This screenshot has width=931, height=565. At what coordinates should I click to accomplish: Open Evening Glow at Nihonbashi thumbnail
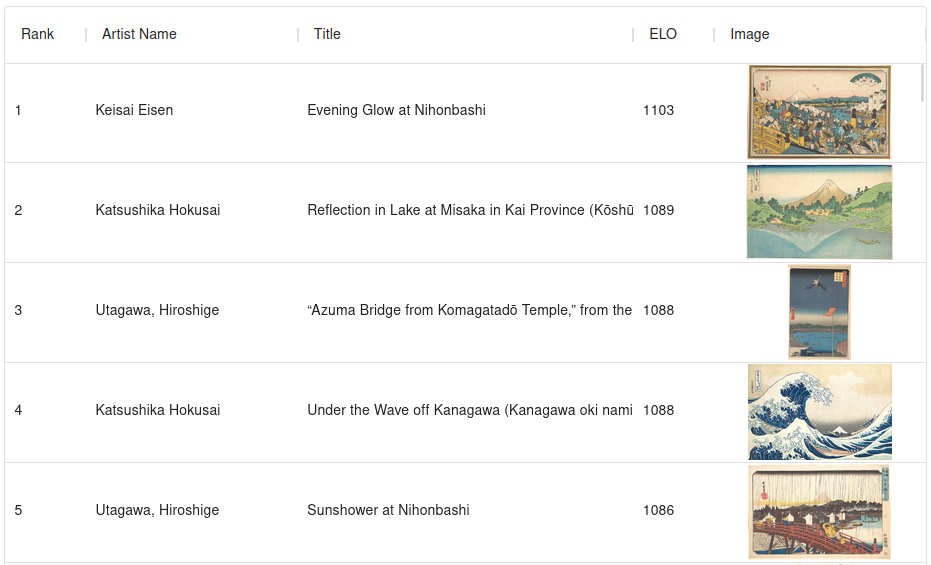(x=819, y=112)
